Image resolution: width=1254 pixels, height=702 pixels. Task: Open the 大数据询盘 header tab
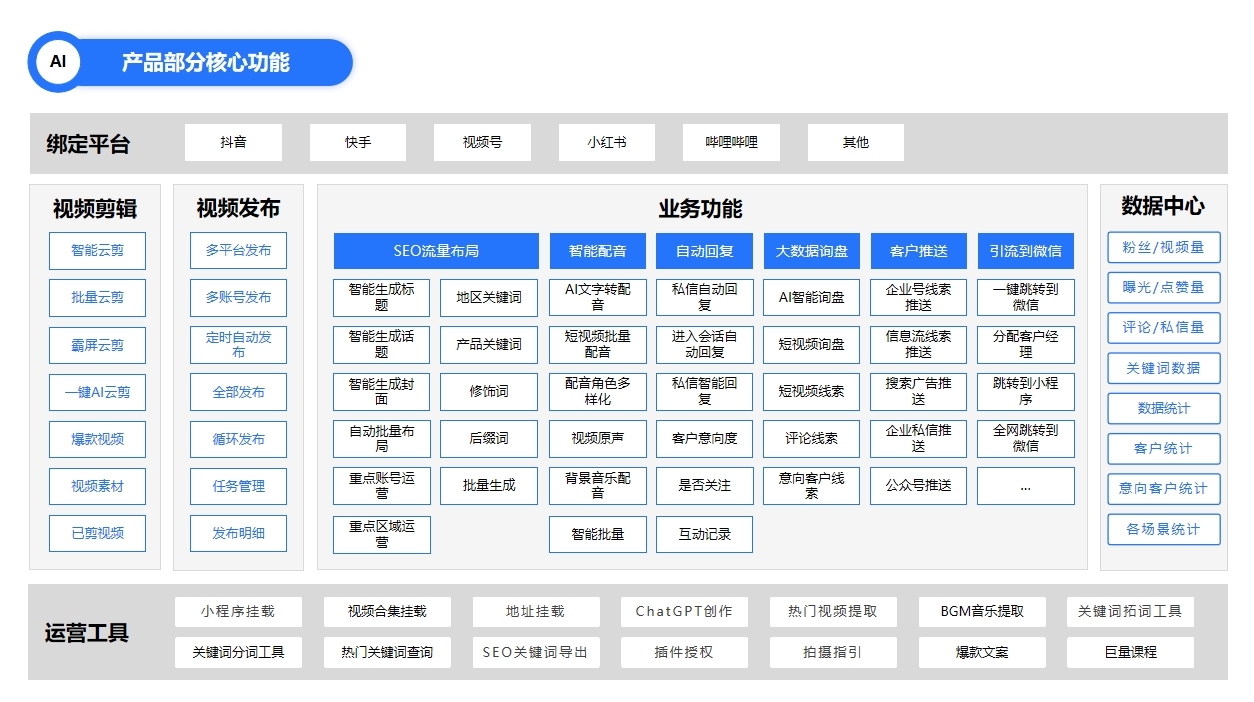[811, 251]
